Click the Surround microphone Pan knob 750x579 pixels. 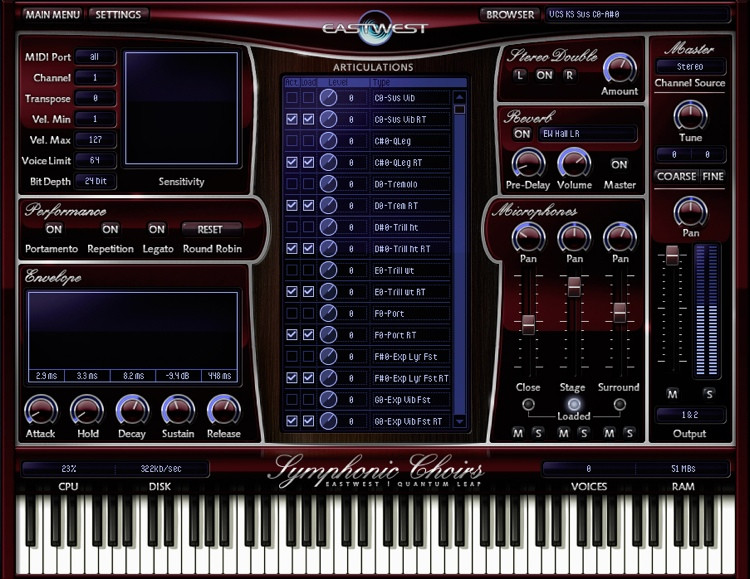coord(620,238)
